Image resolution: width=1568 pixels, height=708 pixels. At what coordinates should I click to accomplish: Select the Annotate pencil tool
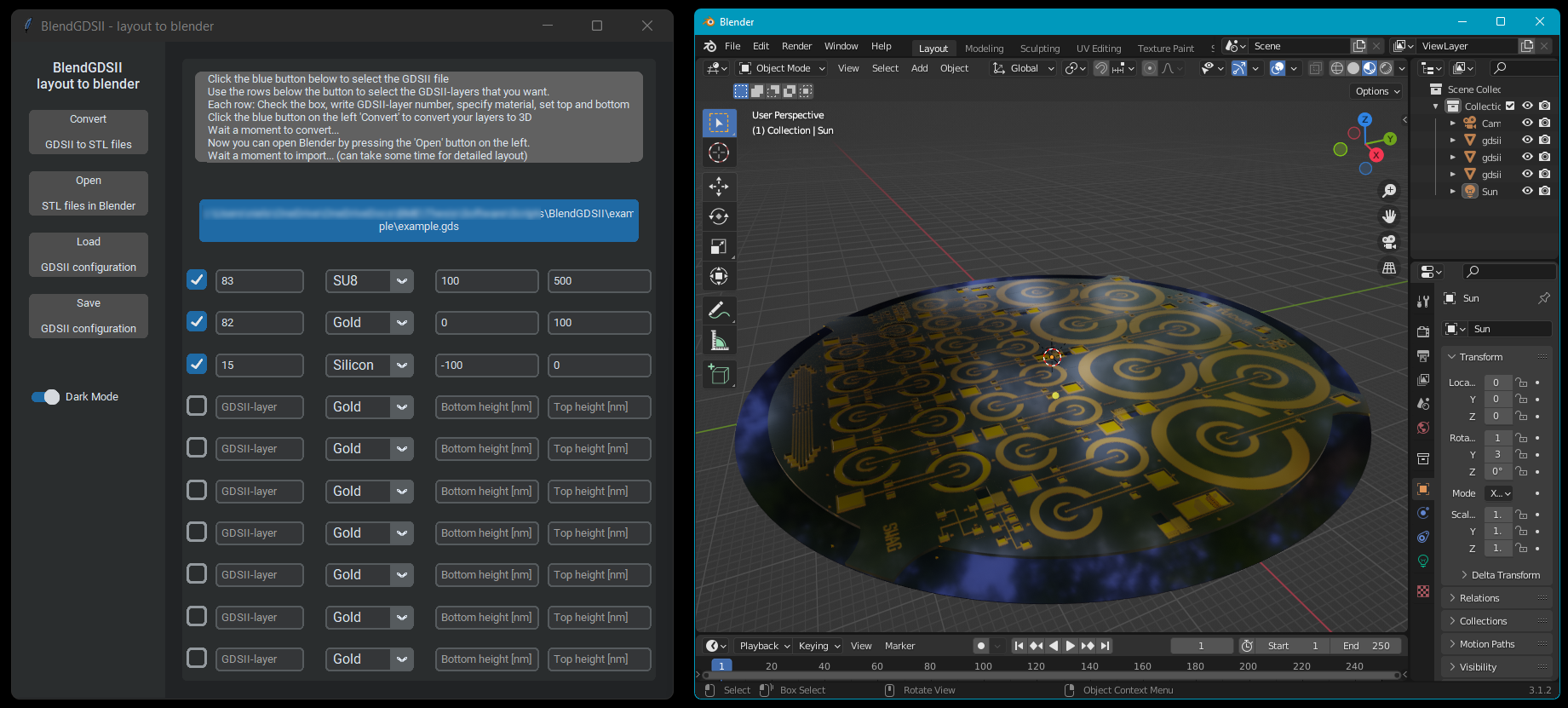pos(719,311)
